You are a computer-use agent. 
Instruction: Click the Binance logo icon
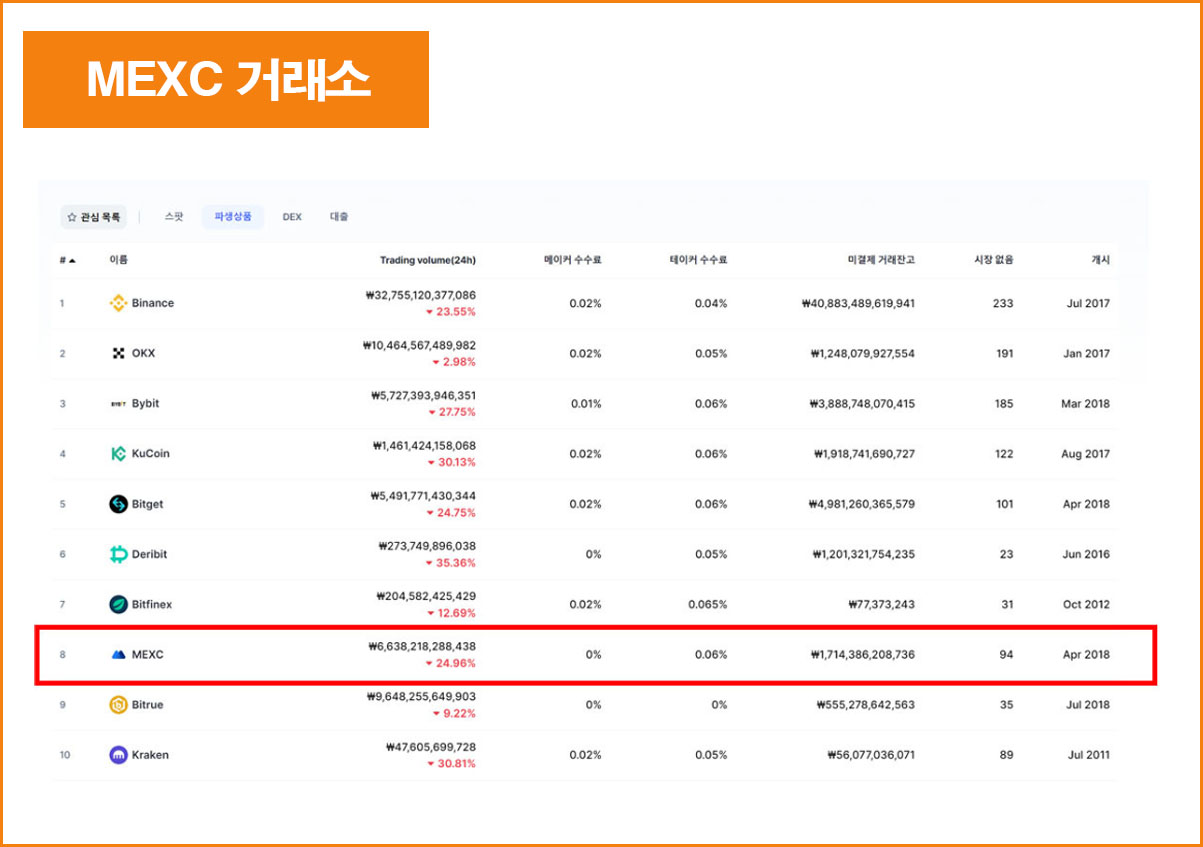pyautogui.click(x=118, y=303)
